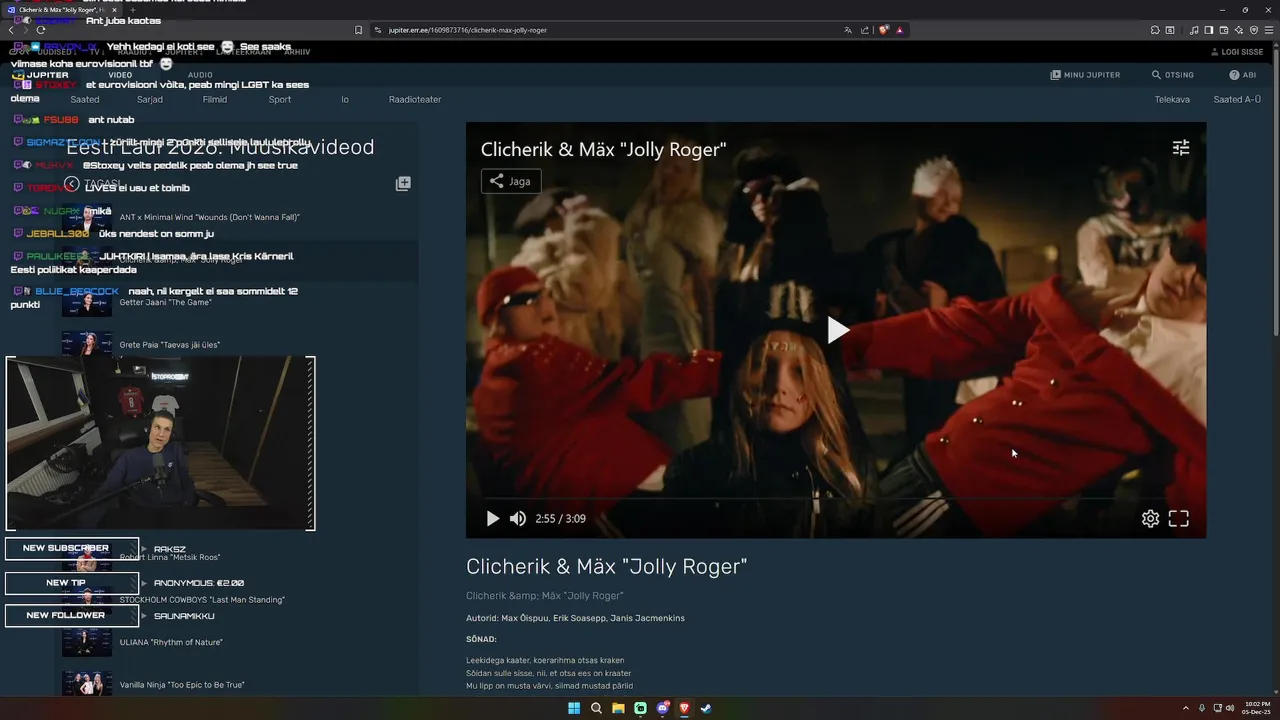Open the Brave VPN icon

click(1253, 30)
